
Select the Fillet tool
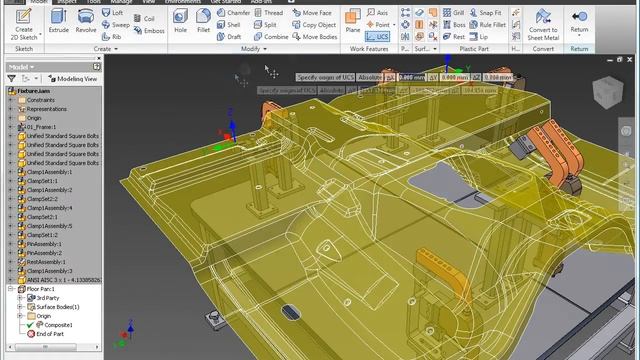click(203, 21)
